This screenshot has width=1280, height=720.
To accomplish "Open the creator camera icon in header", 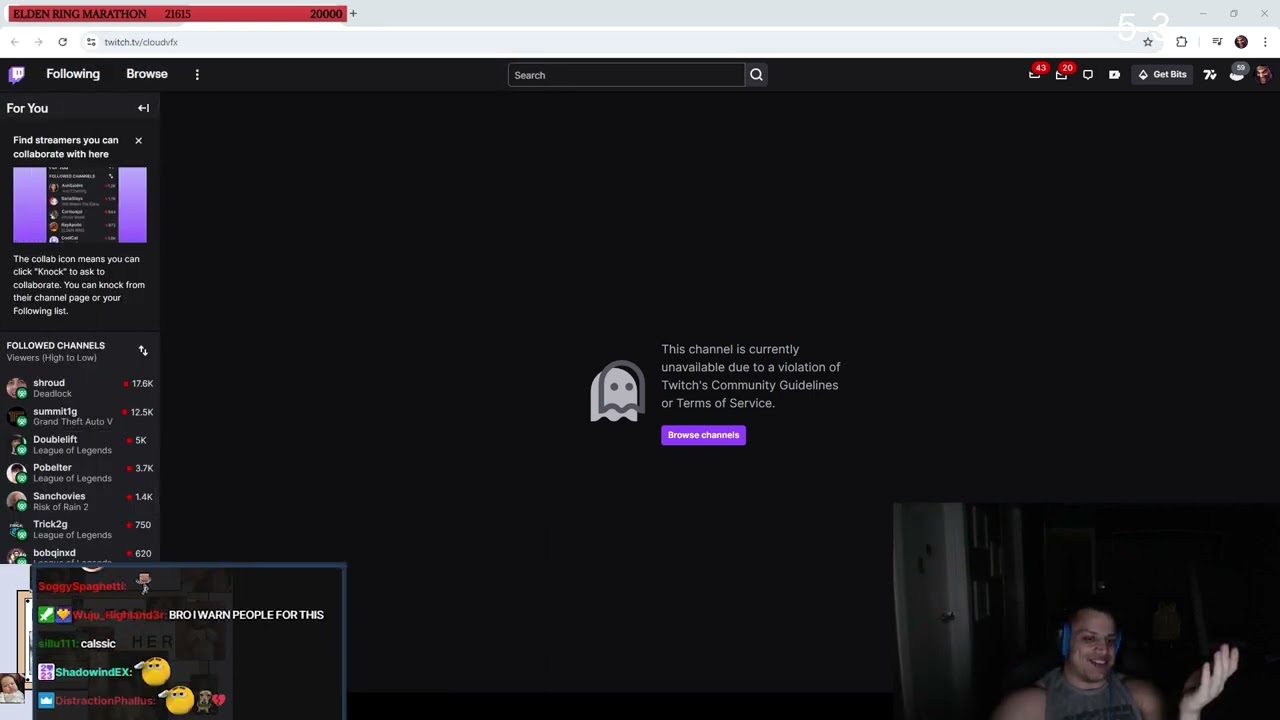I will pos(1114,75).
